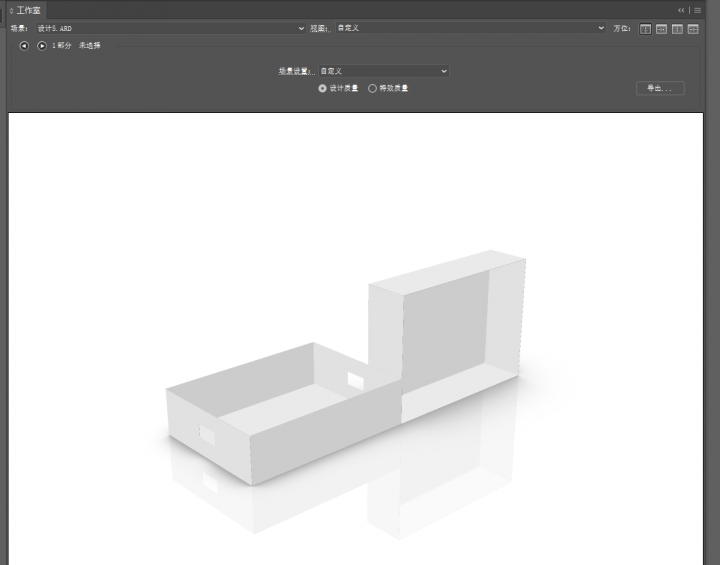Click the handle cutout on tray's back wall
This screenshot has width=720, height=565.
pyautogui.click(x=355, y=380)
